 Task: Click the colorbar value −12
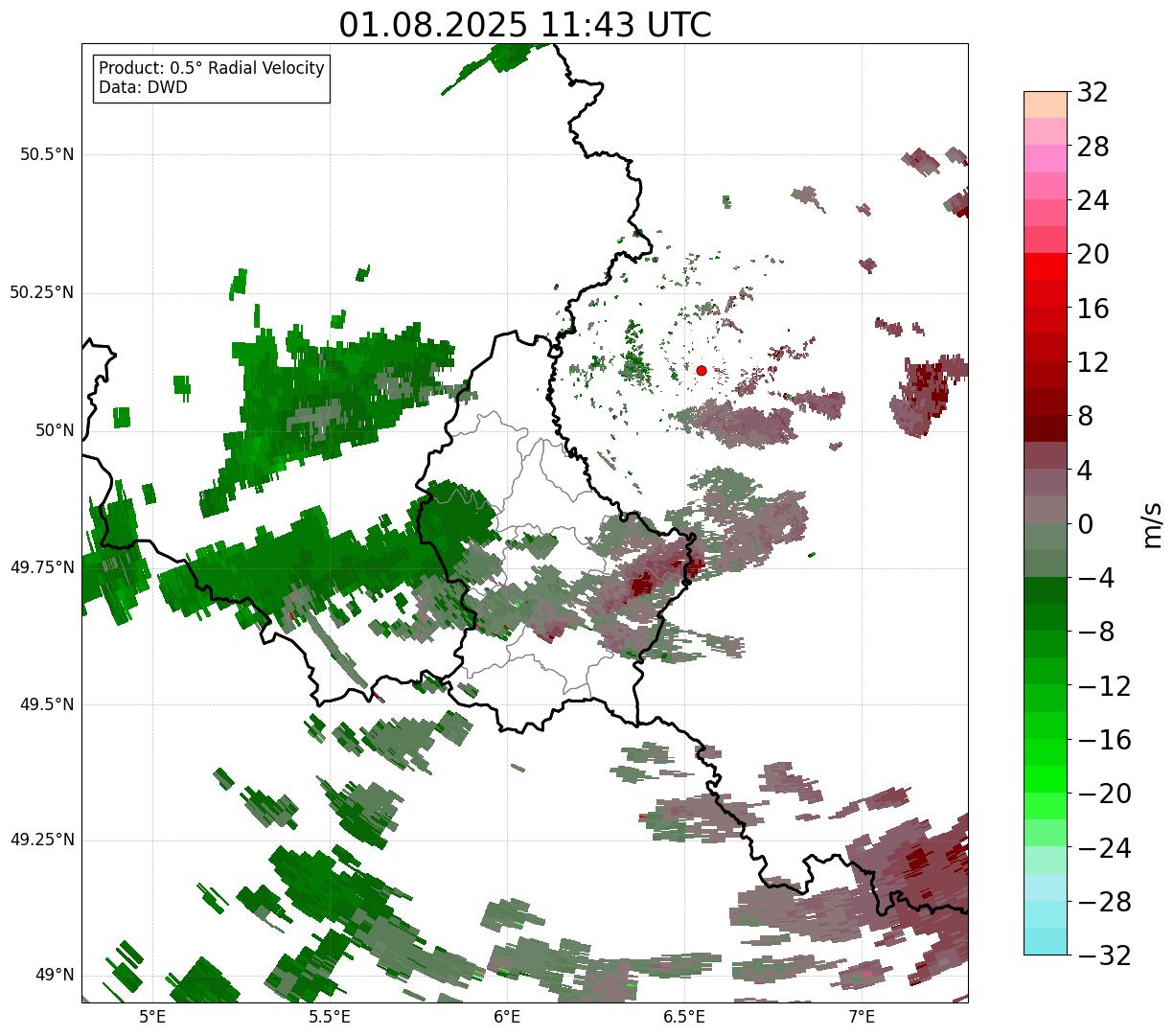(1104, 686)
